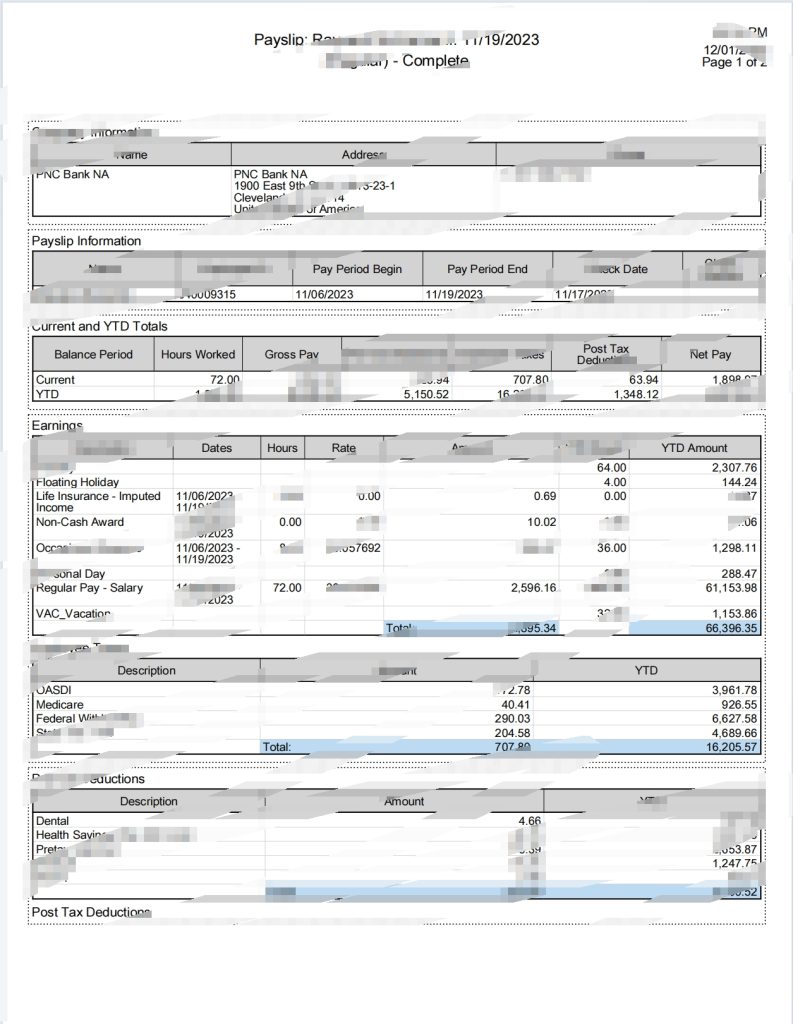Click 'Description' header in taxes table
Viewport: 793px width, 1024px height.
[146, 671]
